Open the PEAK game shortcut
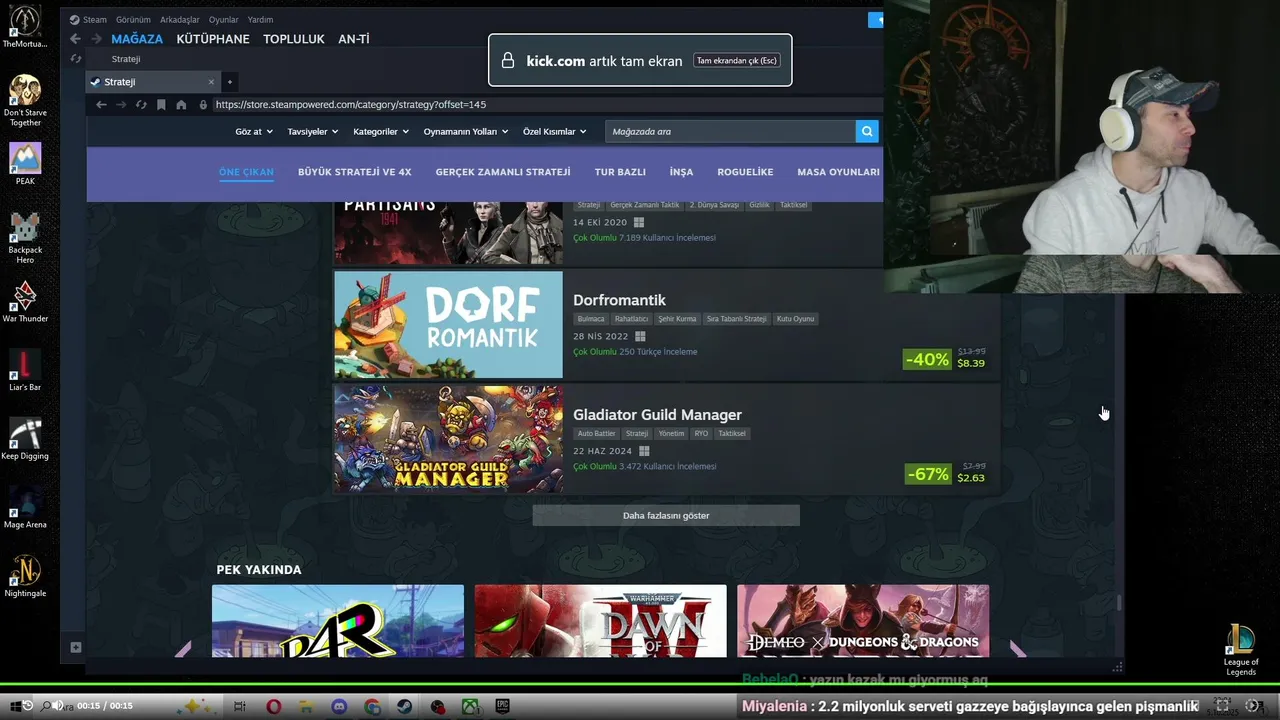This screenshot has height=720, width=1280. tap(25, 164)
